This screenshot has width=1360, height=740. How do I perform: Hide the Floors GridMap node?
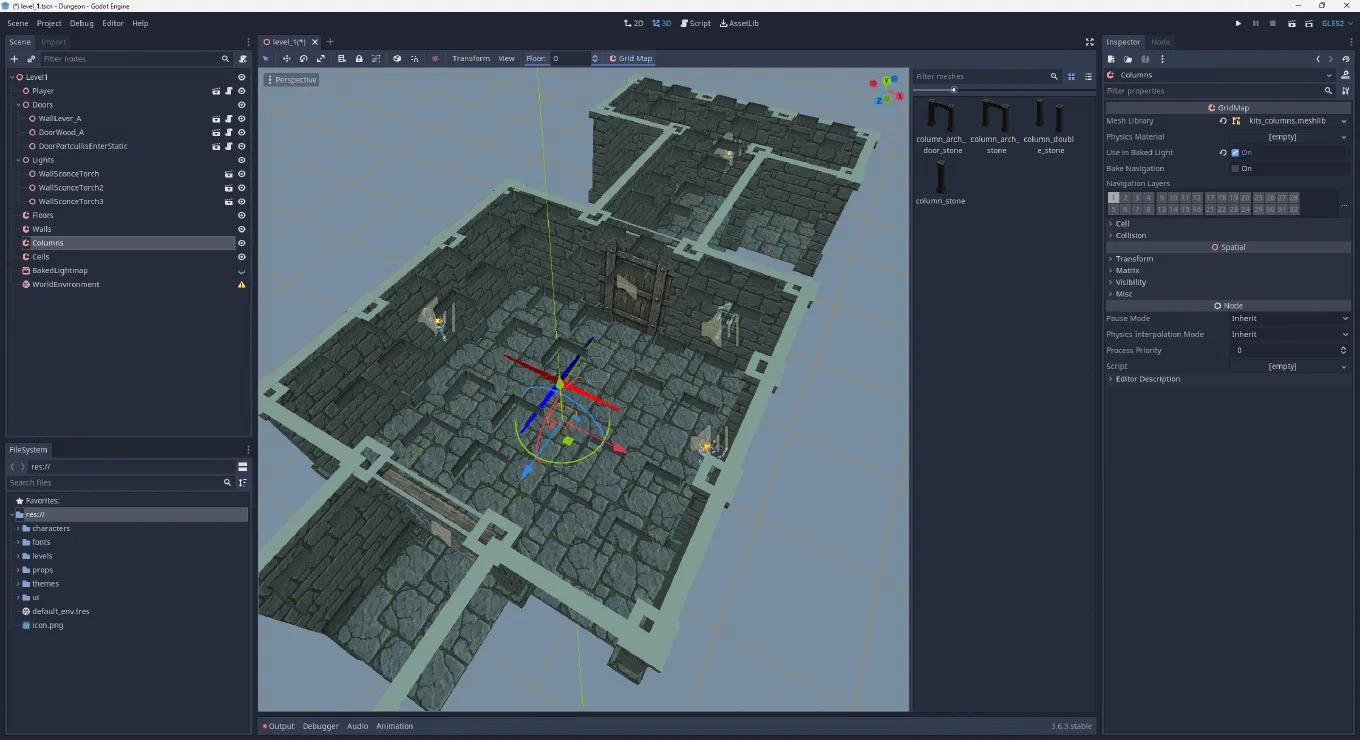[241, 215]
